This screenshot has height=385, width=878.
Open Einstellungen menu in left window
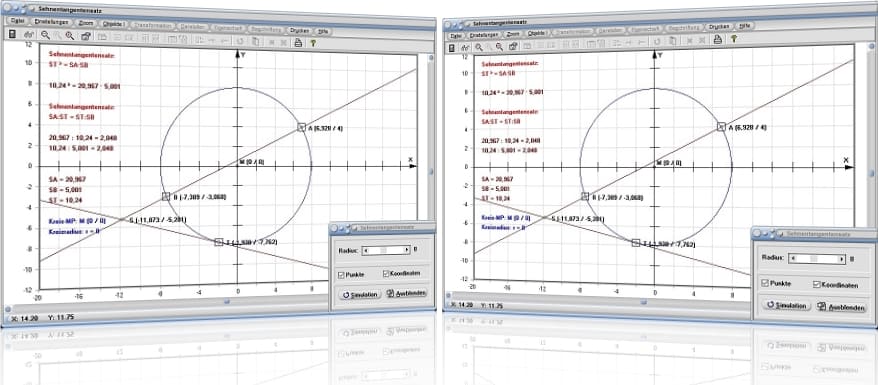(52, 22)
